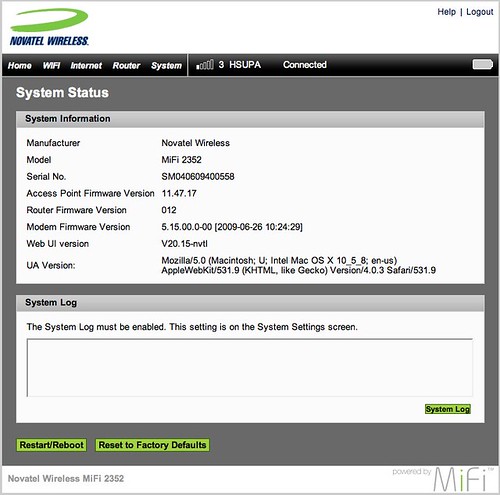The width and height of the screenshot is (500, 495).
Task: Click Web UI version V20.15-nvtl
Action: coord(184,244)
